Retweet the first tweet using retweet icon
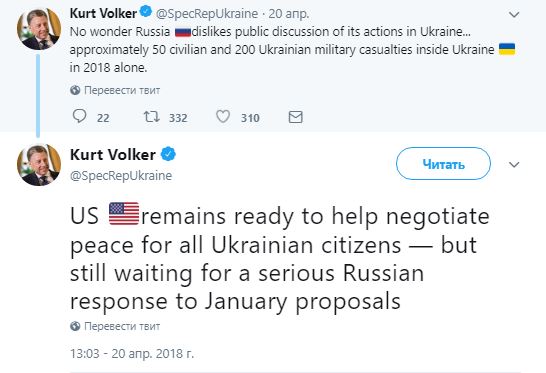Screen dimensions: 546x373 tap(152, 117)
